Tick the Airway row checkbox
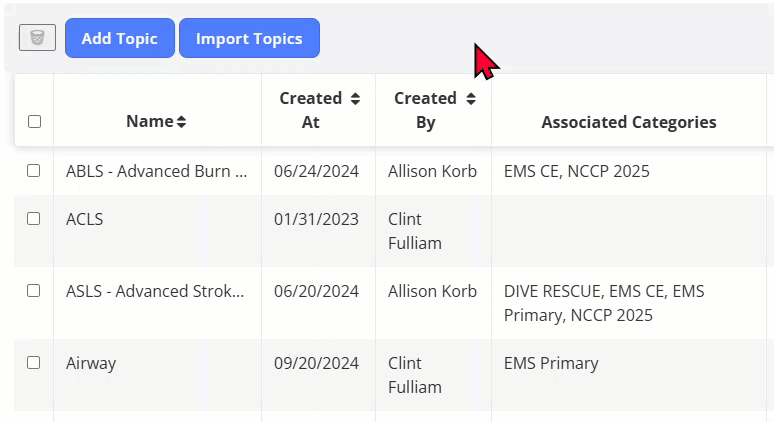The height and width of the screenshot is (422, 774). [34, 363]
